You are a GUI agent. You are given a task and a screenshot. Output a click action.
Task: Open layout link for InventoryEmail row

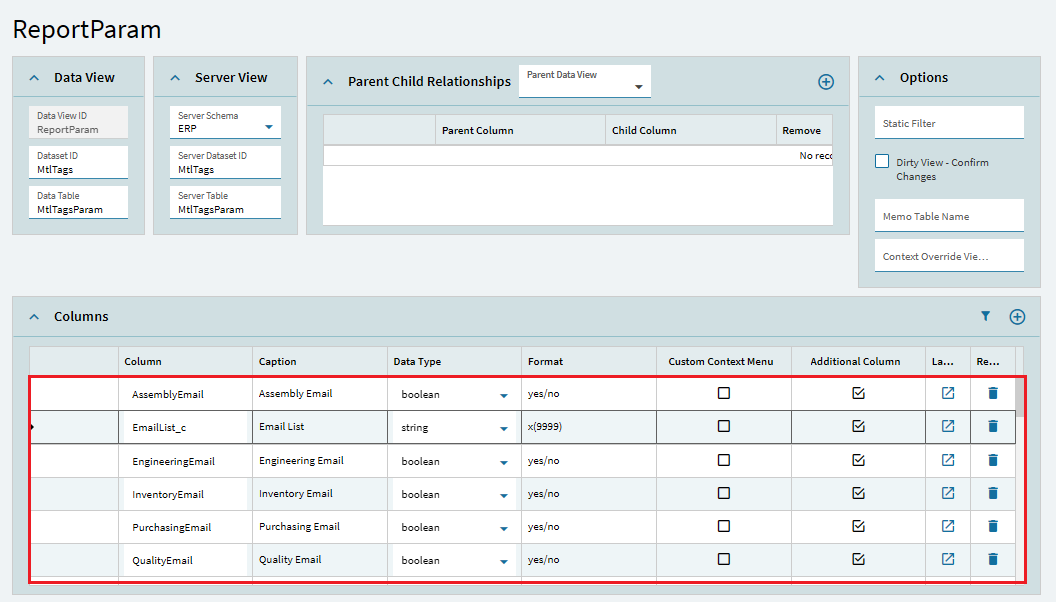[948, 493]
